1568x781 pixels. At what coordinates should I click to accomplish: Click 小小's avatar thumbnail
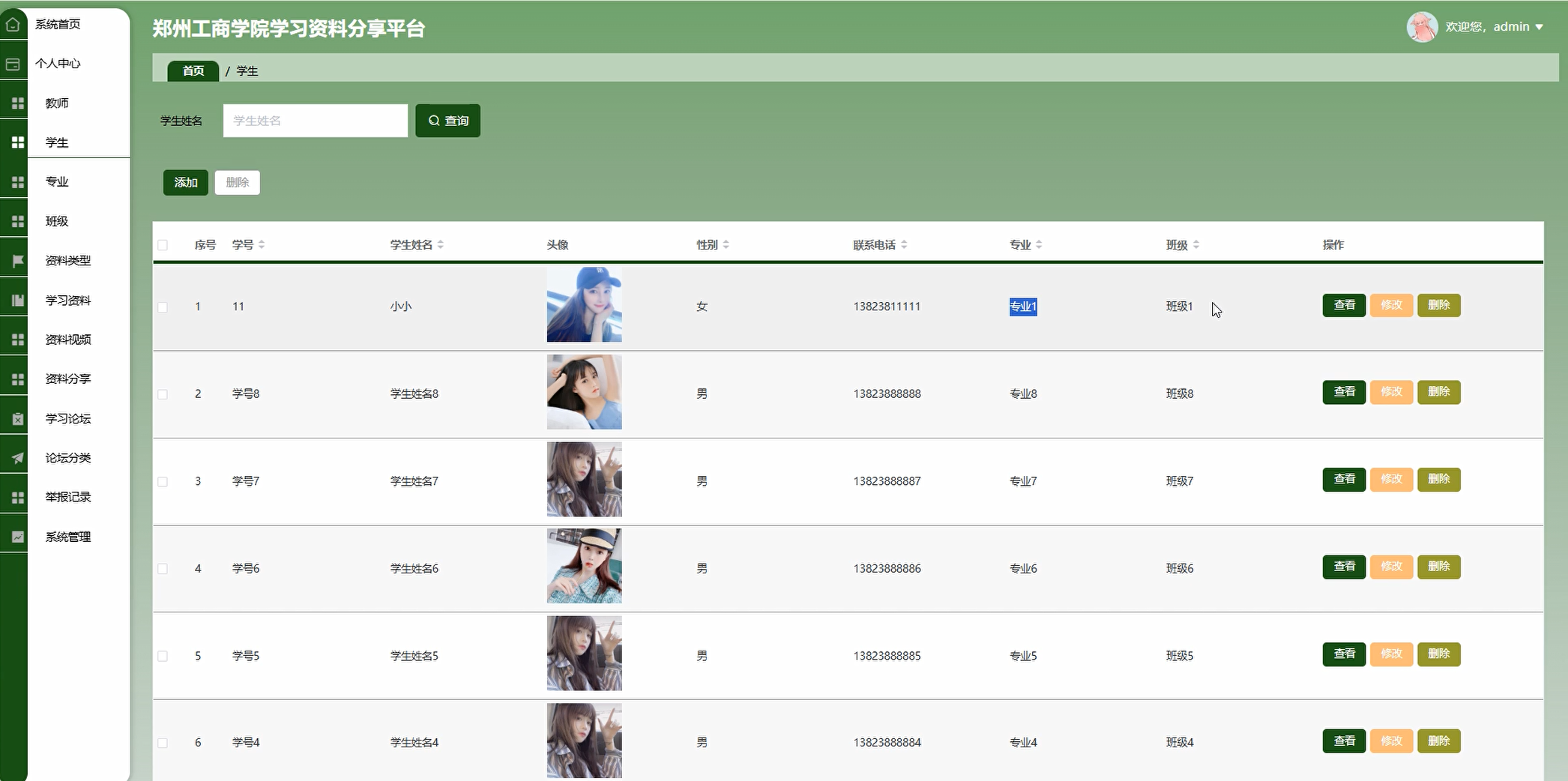[x=585, y=305]
